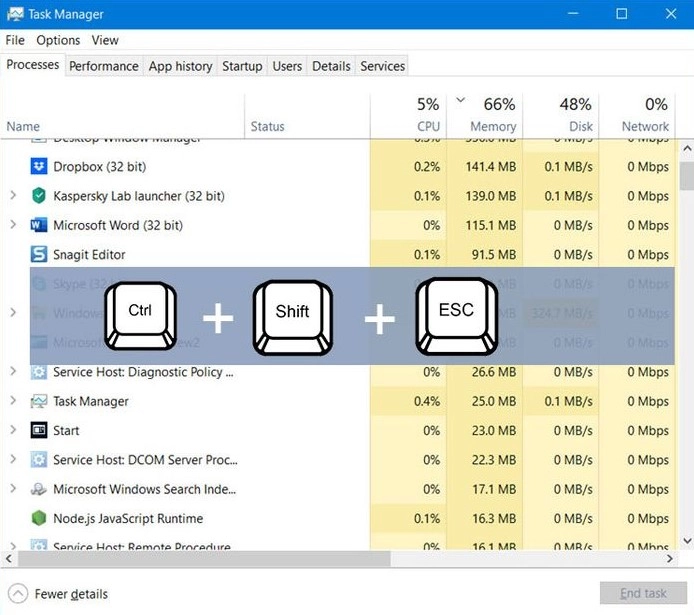Screen dimensions: 694x615
Task: Switch to the Services tab
Action: 382,66
